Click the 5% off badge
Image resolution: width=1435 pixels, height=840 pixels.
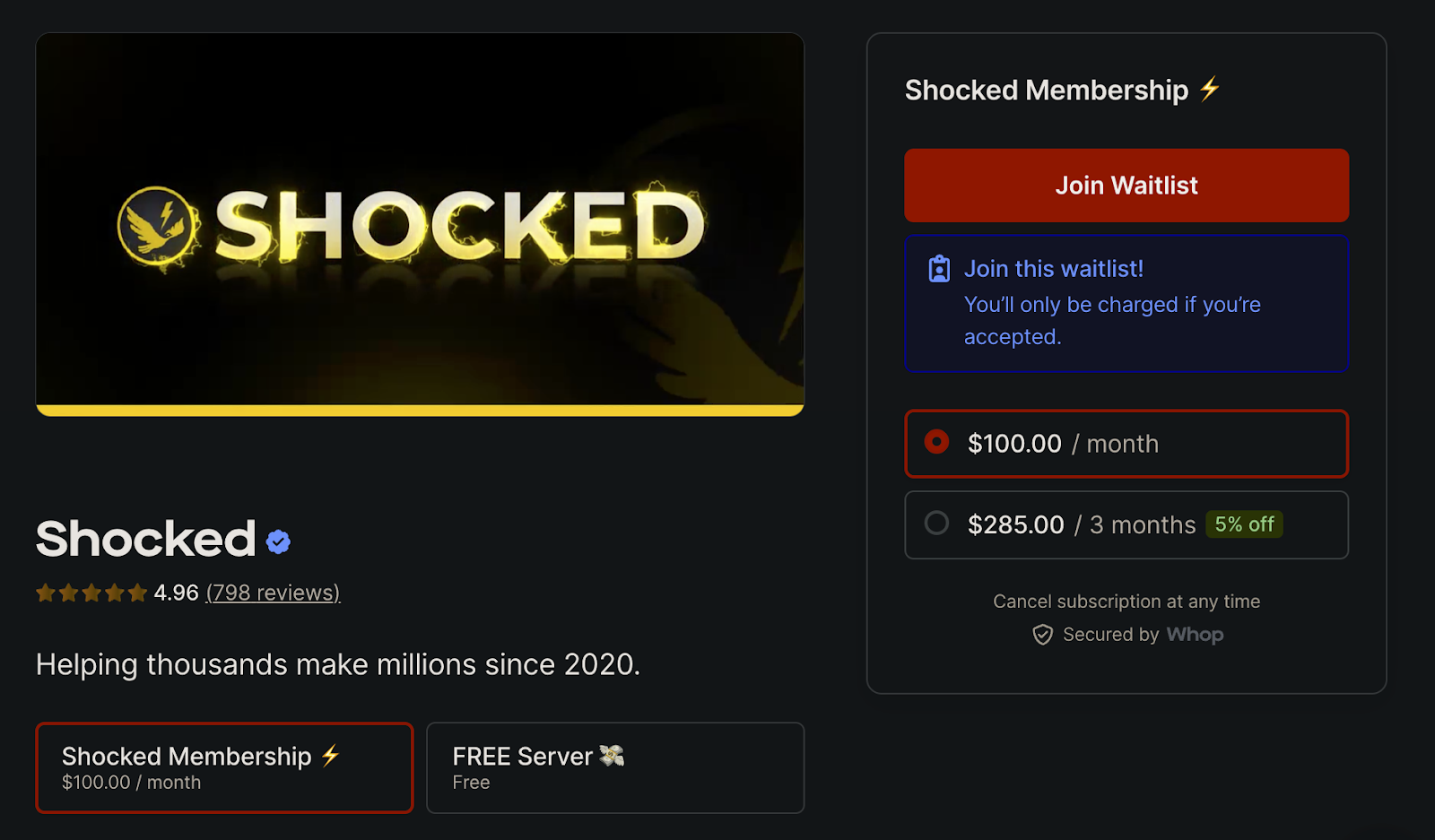pos(1244,524)
